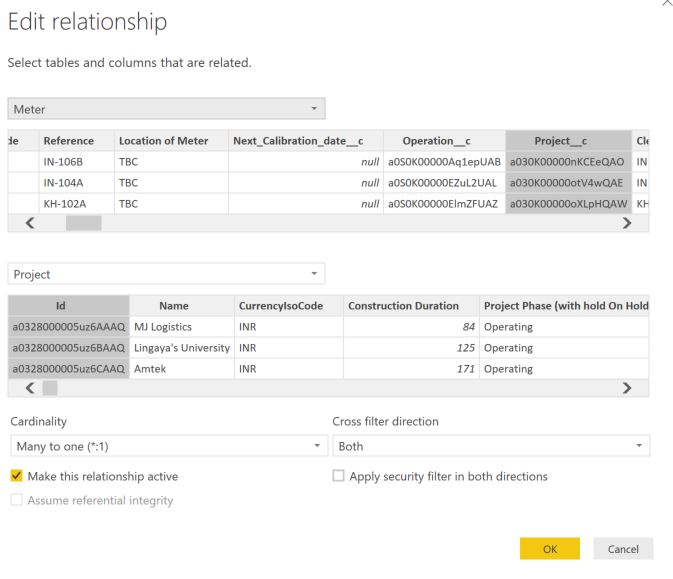
Task: Click the Project table horizontal scrollbar thumb
Action: [x=50, y=388]
